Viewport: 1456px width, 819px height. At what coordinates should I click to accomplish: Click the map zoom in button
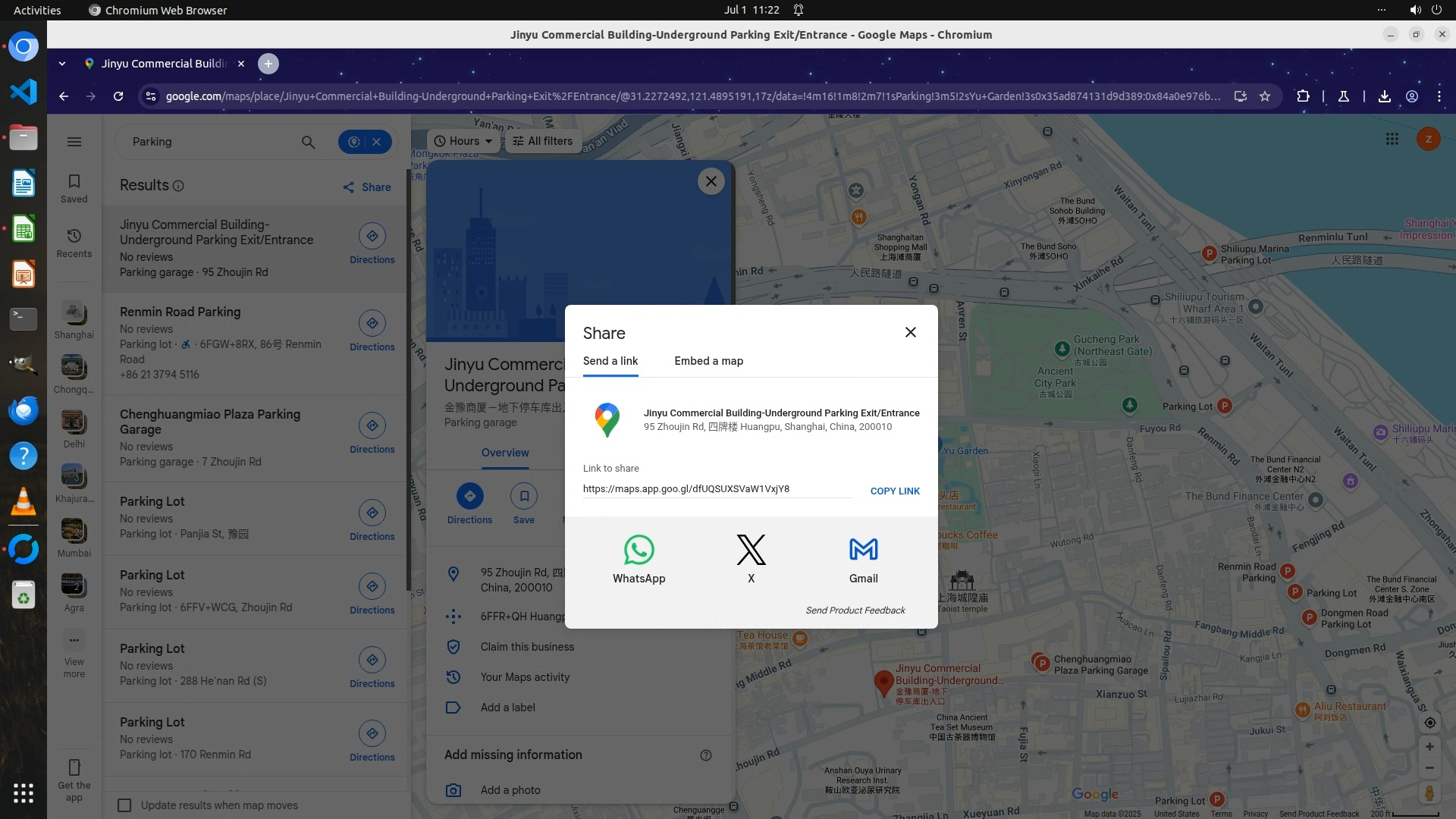coord(1429,747)
